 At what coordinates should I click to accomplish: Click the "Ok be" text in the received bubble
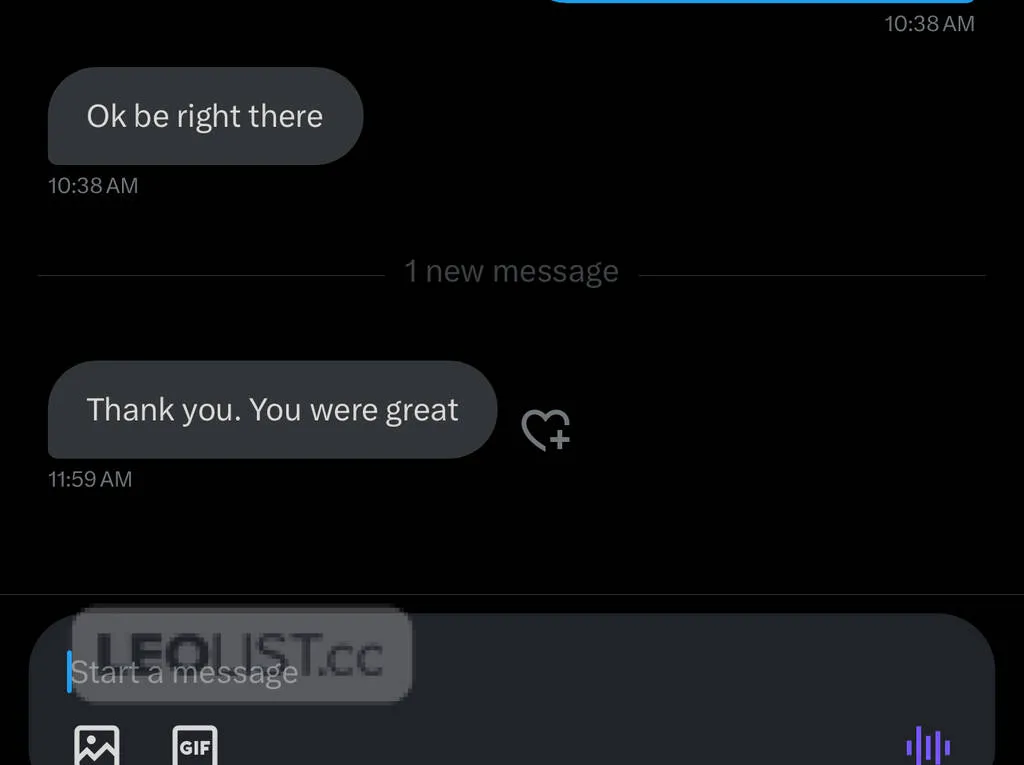click(x=128, y=116)
